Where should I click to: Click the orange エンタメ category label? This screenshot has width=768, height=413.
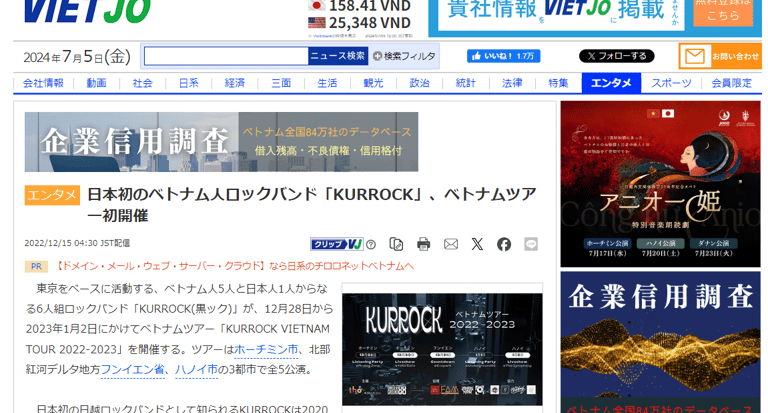(52, 195)
